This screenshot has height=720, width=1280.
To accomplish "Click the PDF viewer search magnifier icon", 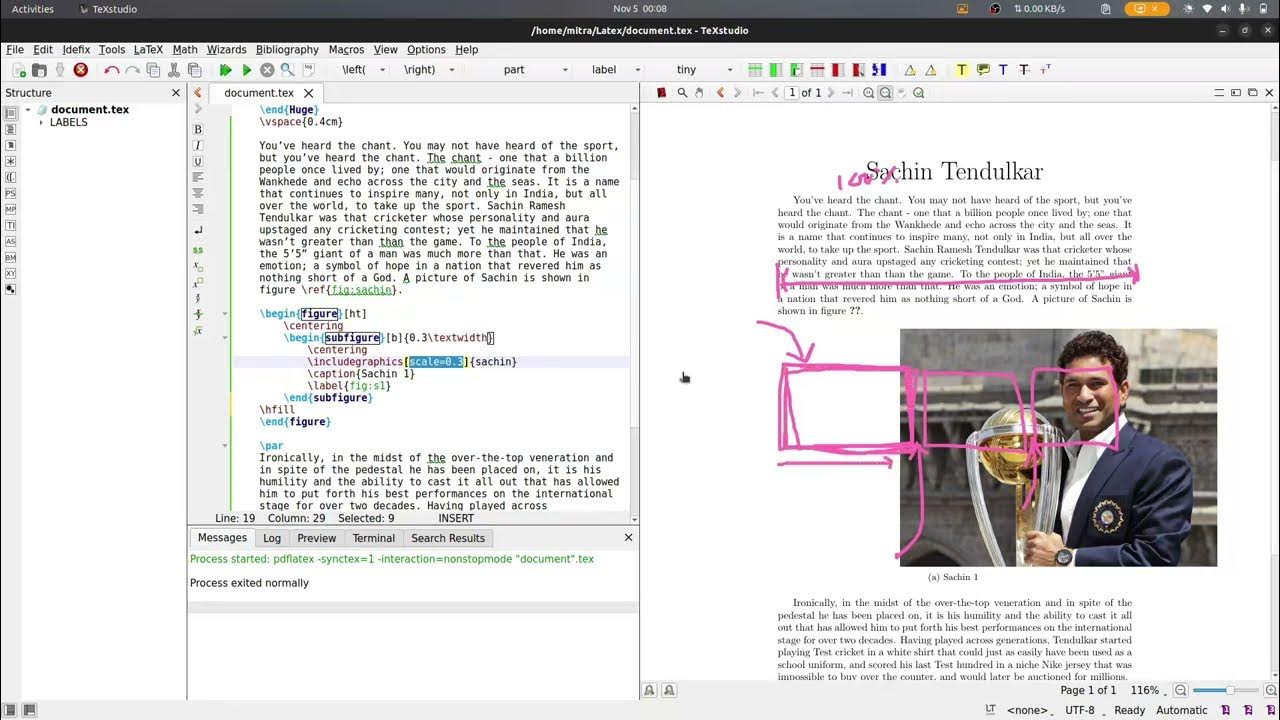I will click(x=682, y=93).
